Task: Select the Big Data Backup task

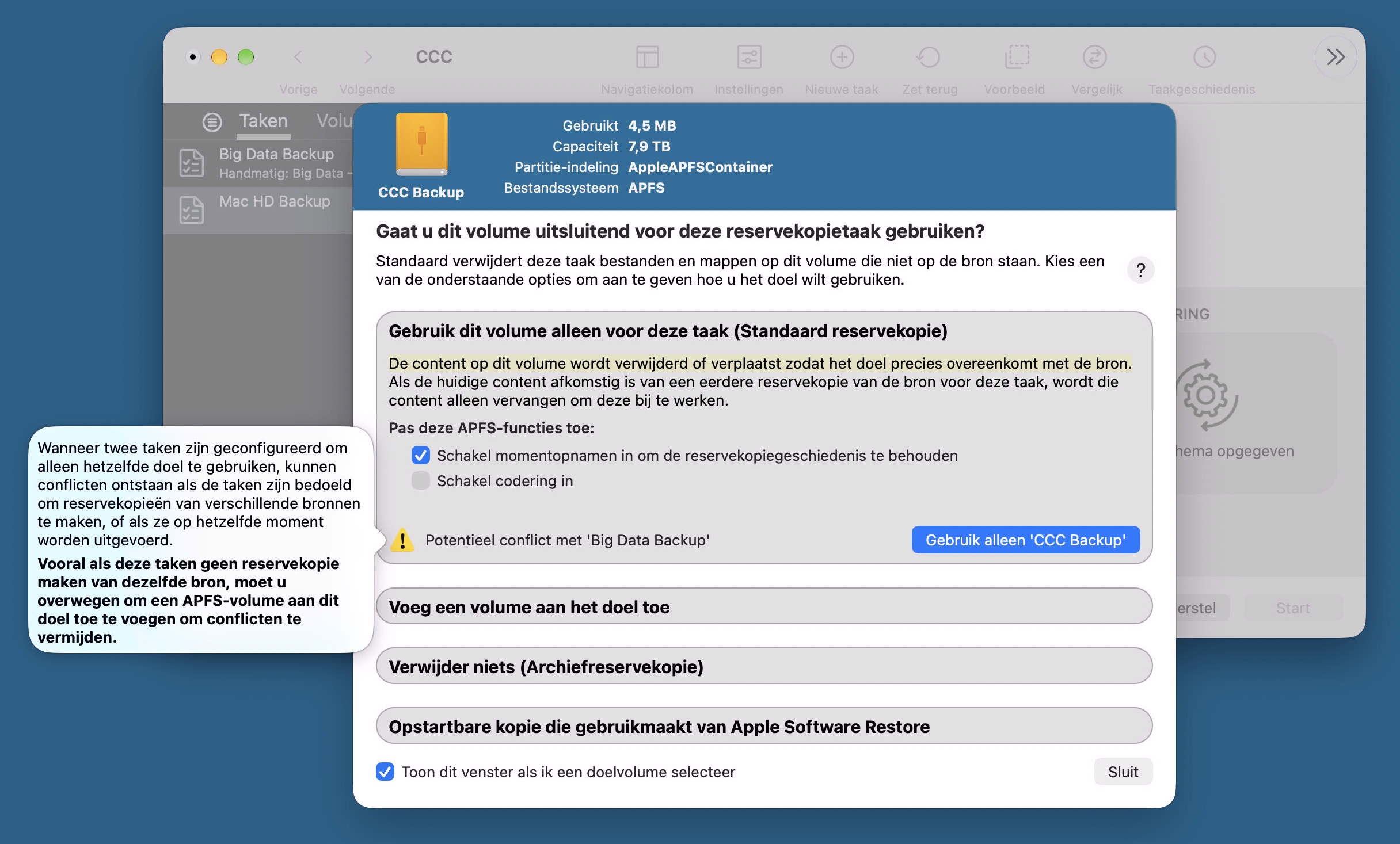Action: tap(258, 163)
